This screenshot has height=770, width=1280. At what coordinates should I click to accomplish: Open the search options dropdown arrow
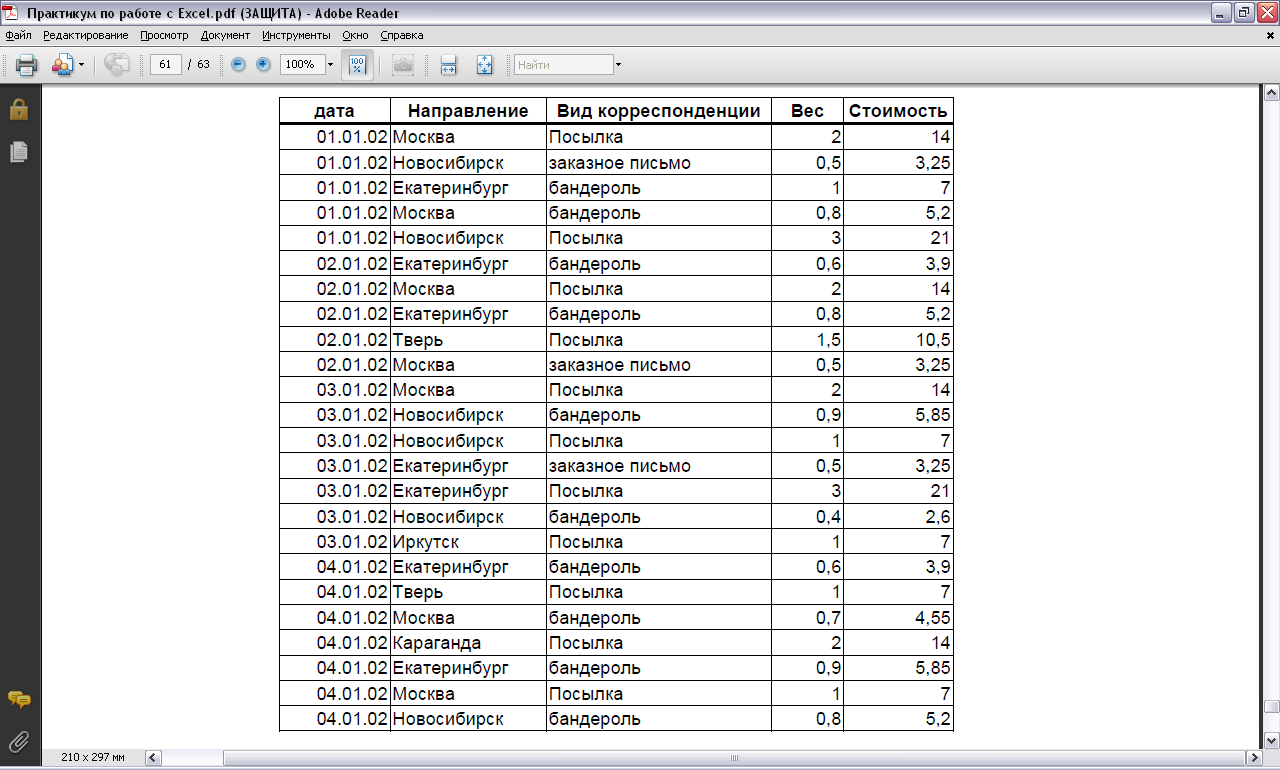[x=618, y=65]
